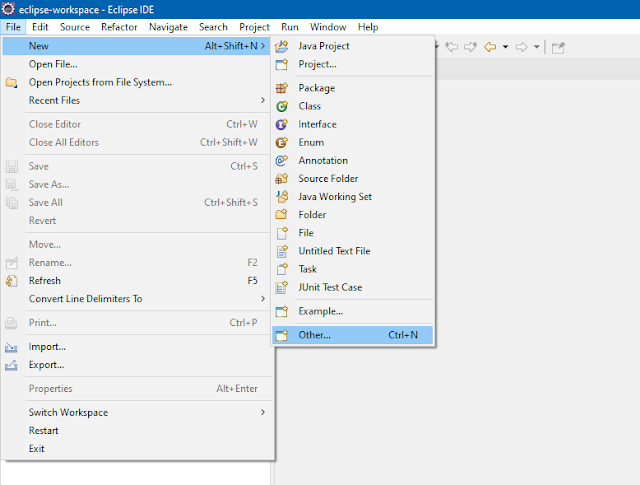Open the File menu
Image resolution: width=640 pixels, height=485 pixels.
click(13, 27)
